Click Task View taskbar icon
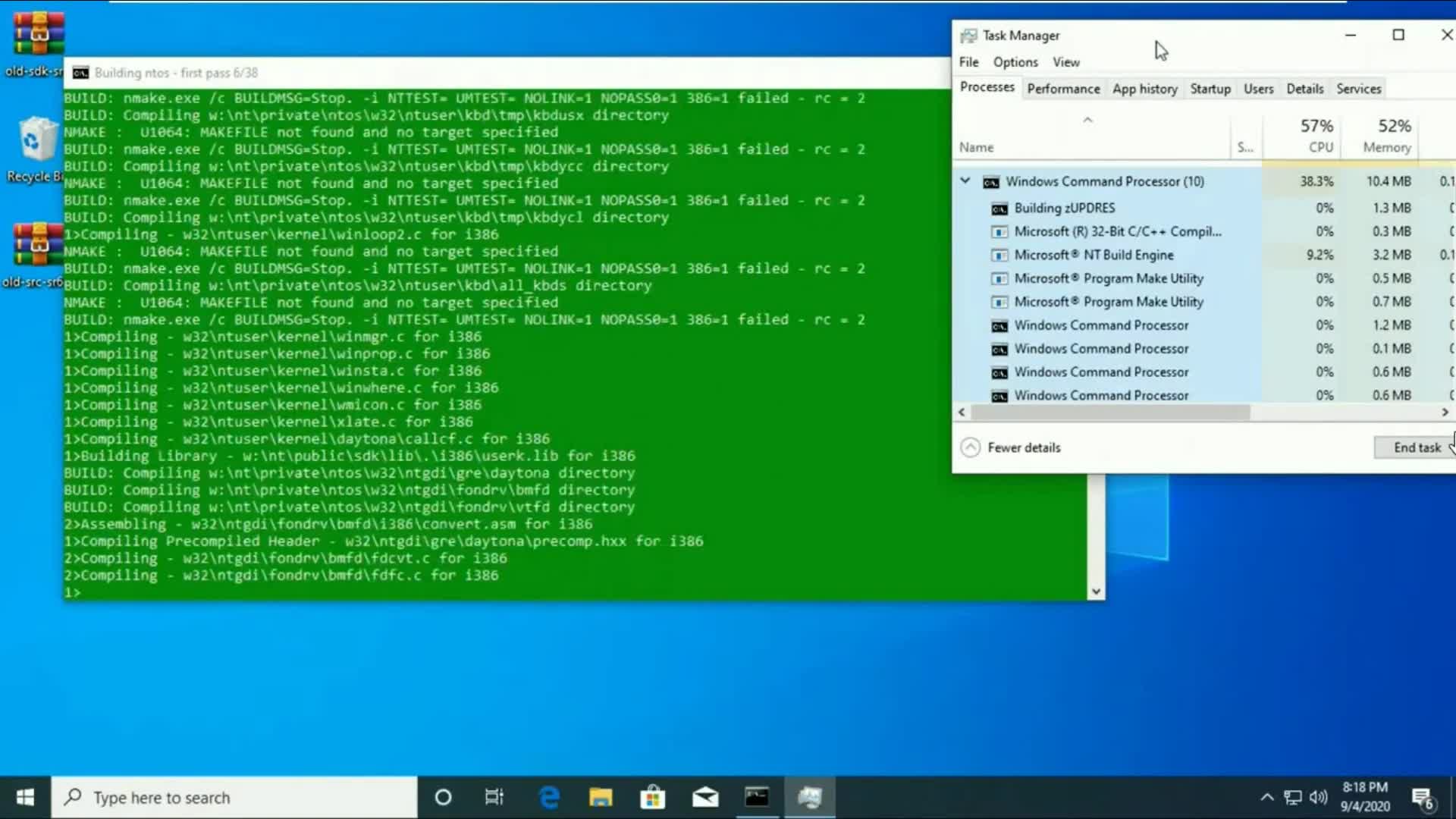Image resolution: width=1456 pixels, height=819 pixels. tap(494, 797)
